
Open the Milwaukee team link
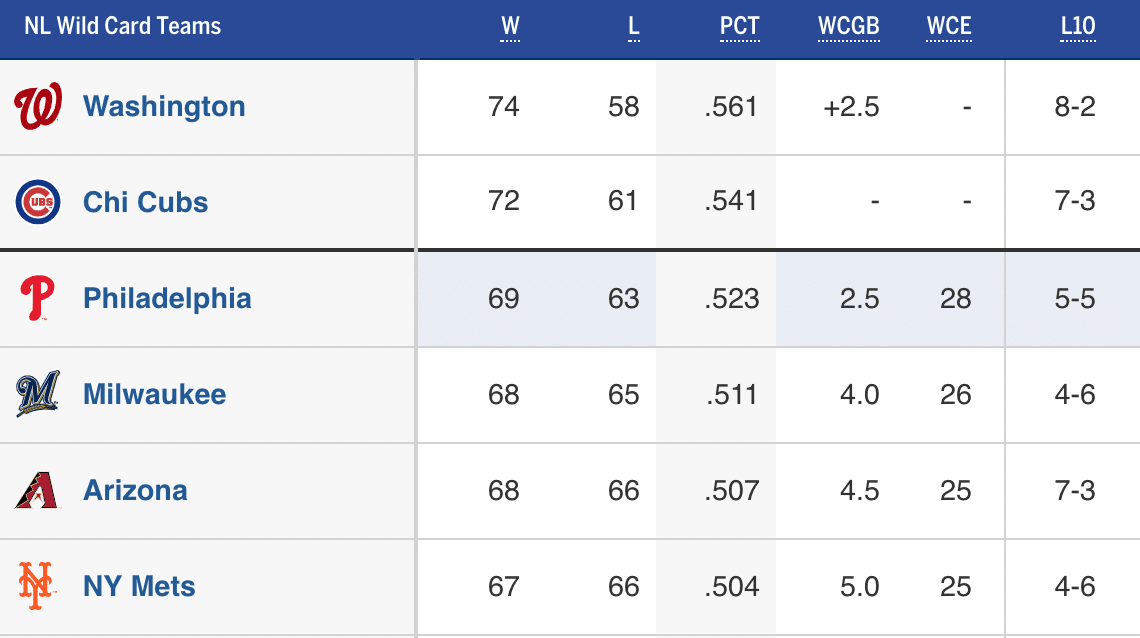point(155,394)
